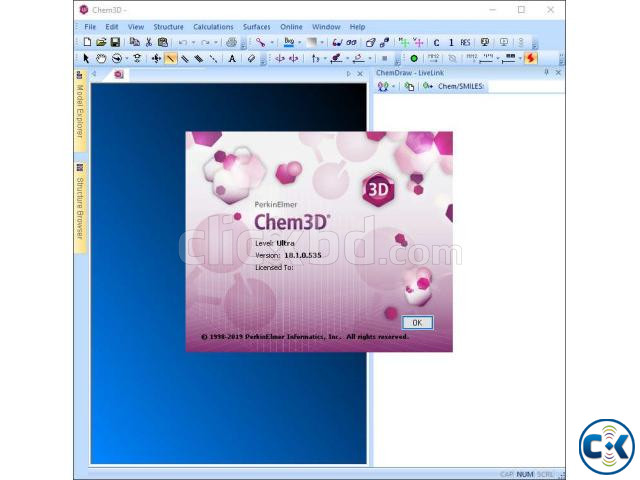The width and height of the screenshot is (640, 480).
Task: Select the document tab with pink icon
Action: [x=119, y=74]
